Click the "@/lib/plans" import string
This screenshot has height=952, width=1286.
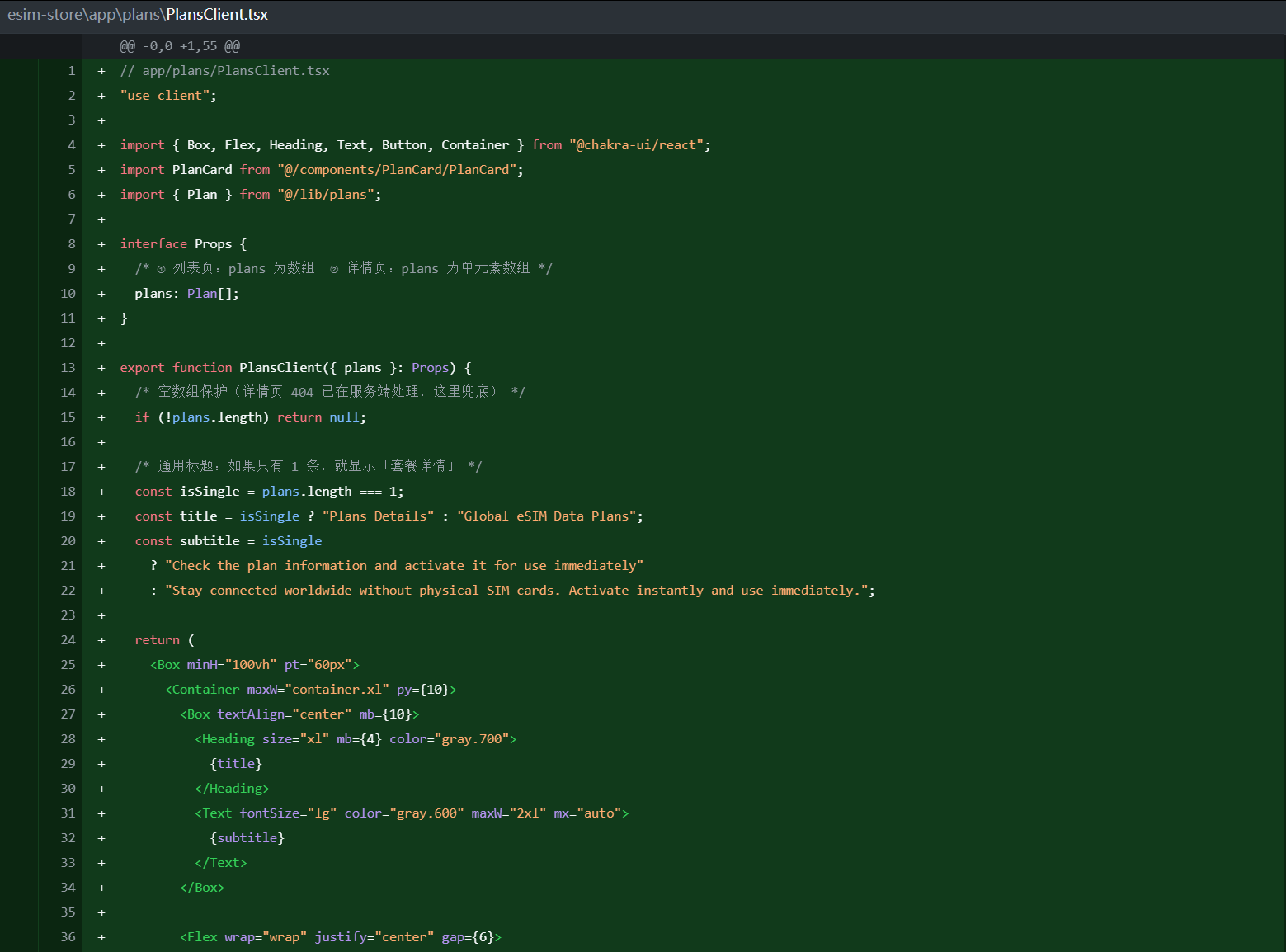326,195
